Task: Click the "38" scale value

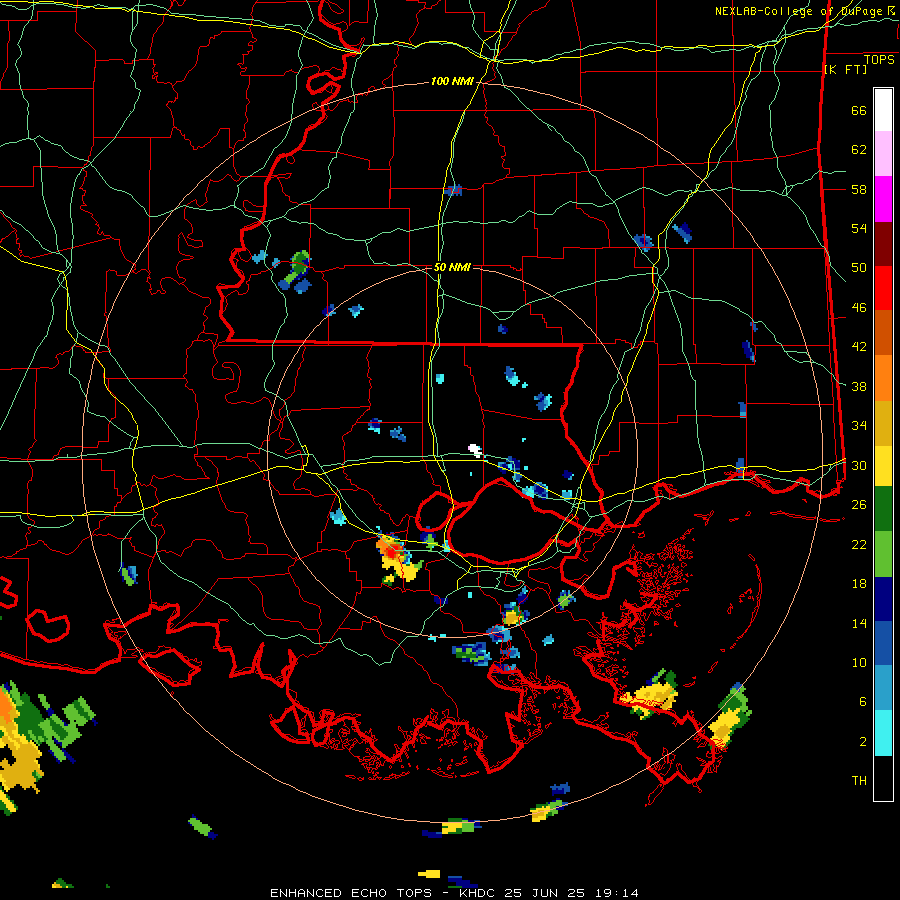Action: pos(859,386)
